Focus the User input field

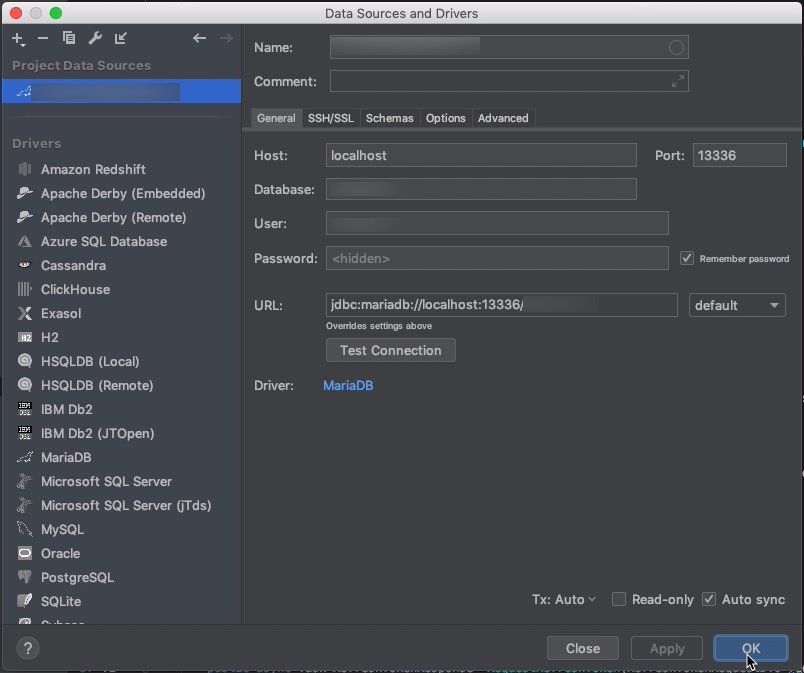497,223
